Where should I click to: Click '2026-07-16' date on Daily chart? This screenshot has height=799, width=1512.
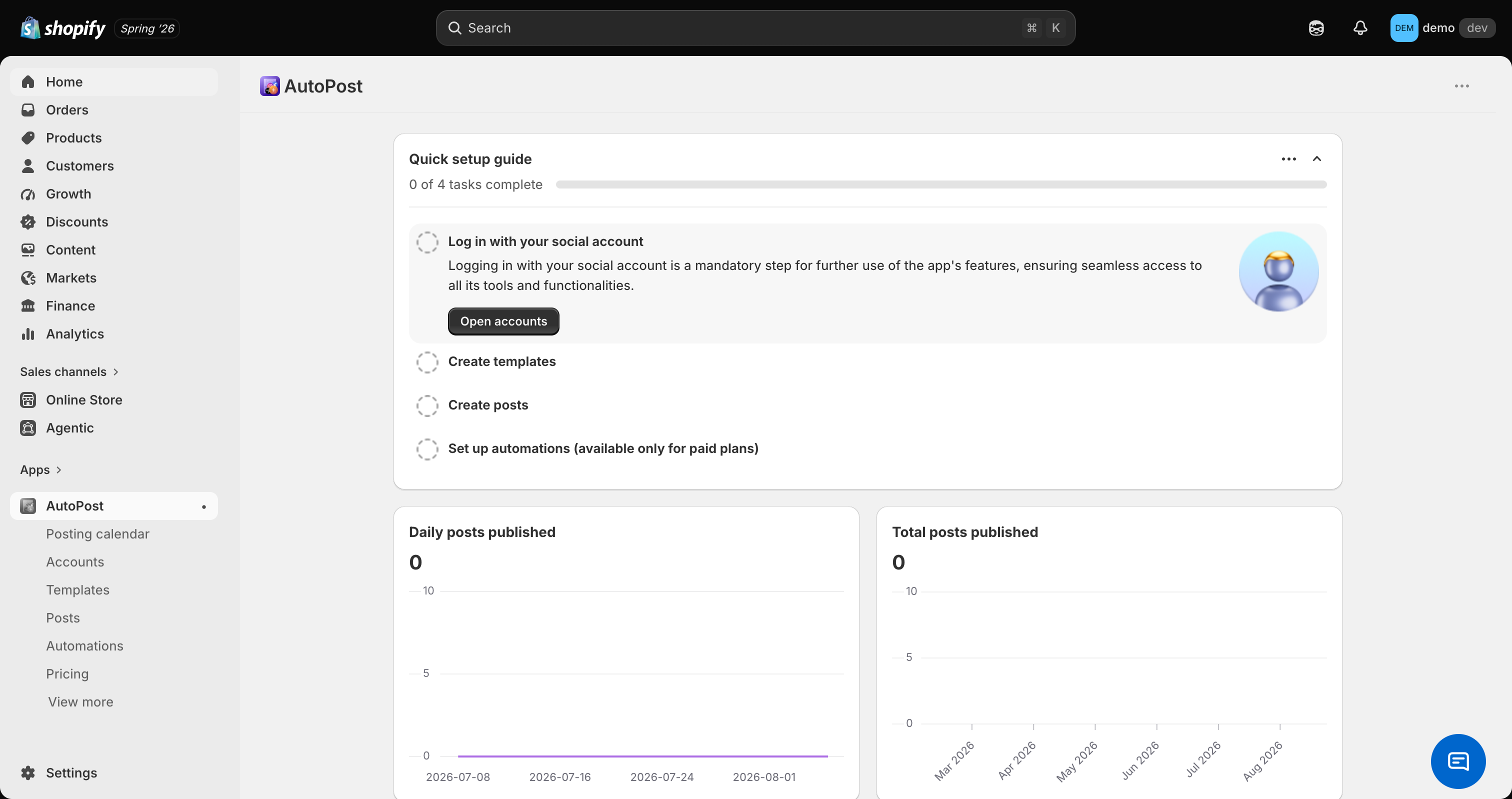pos(560,776)
